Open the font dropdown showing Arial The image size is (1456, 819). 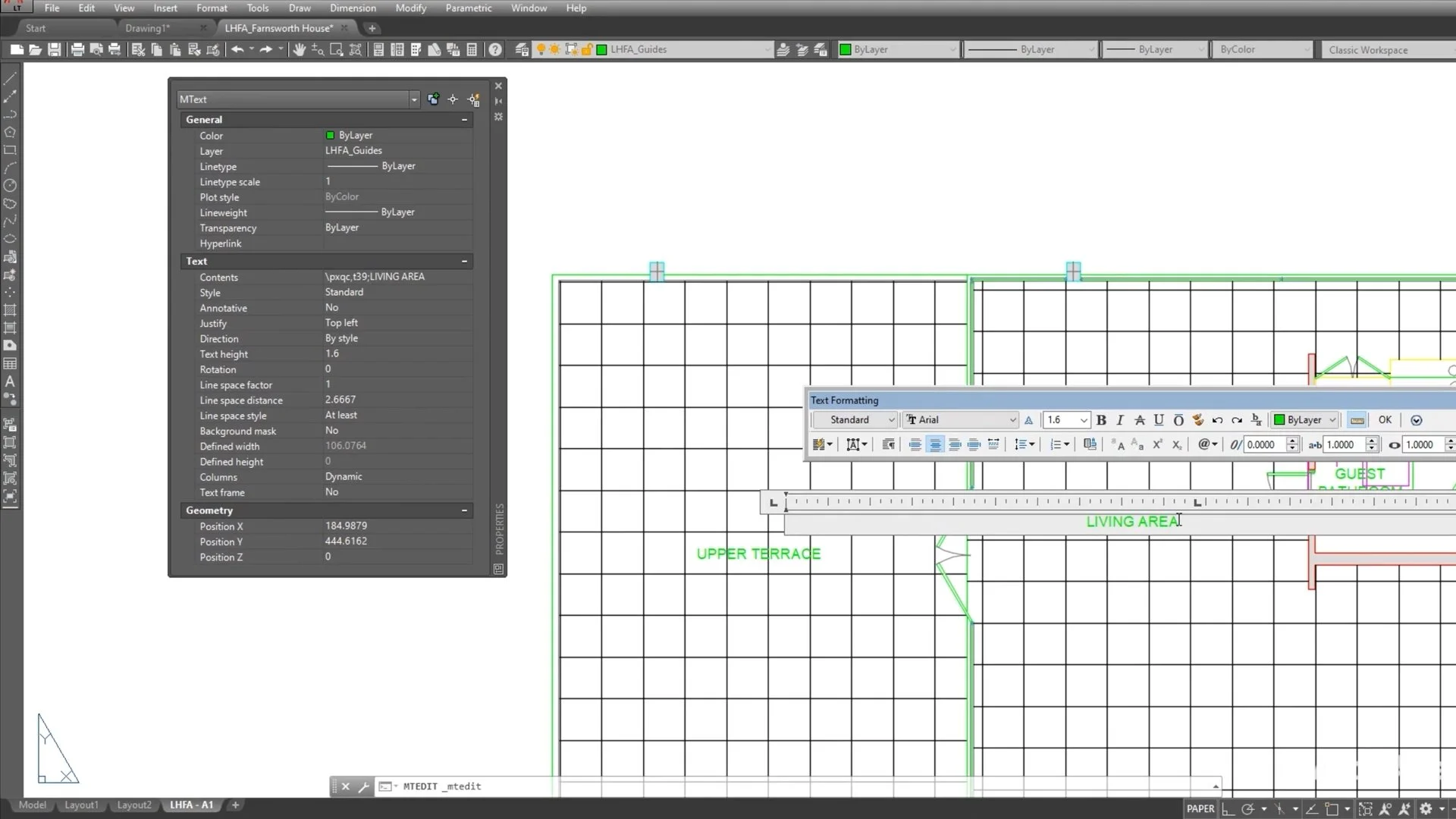1013,419
